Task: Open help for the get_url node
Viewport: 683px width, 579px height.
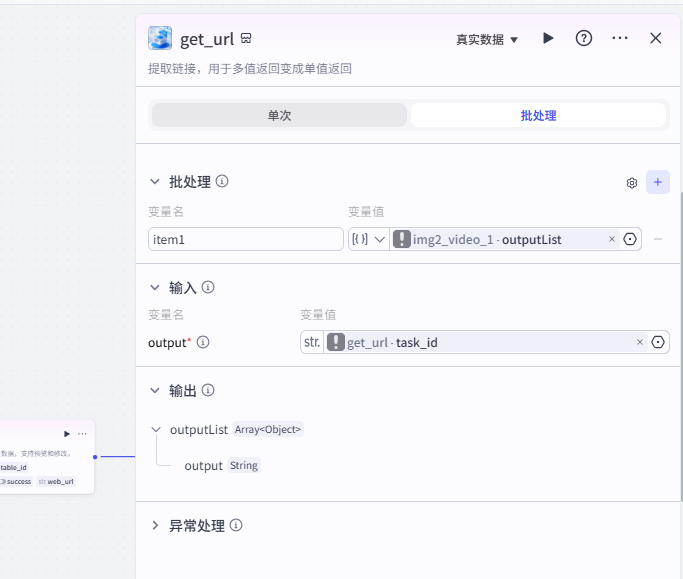Action: [584, 38]
